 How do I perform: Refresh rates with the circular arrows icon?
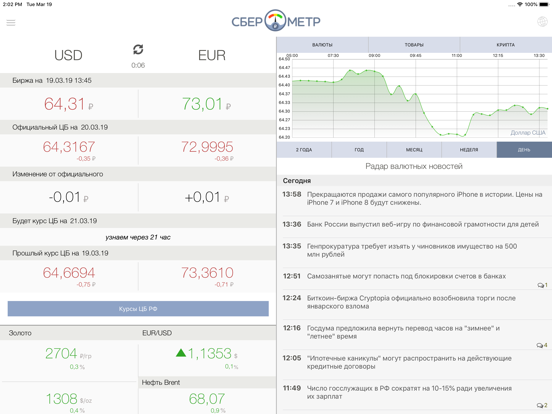coord(138,49)
